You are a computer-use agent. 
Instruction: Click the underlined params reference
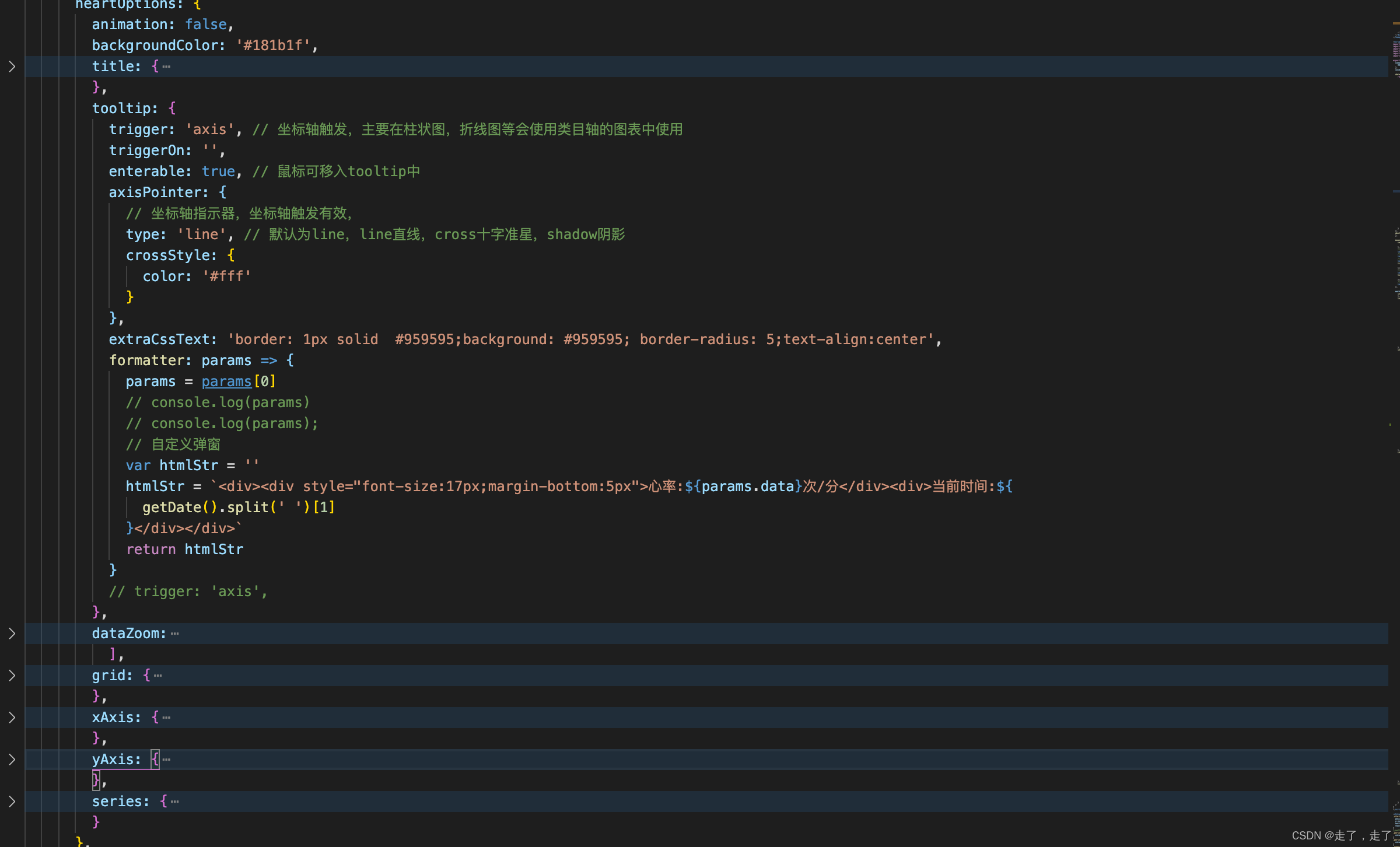226,381
